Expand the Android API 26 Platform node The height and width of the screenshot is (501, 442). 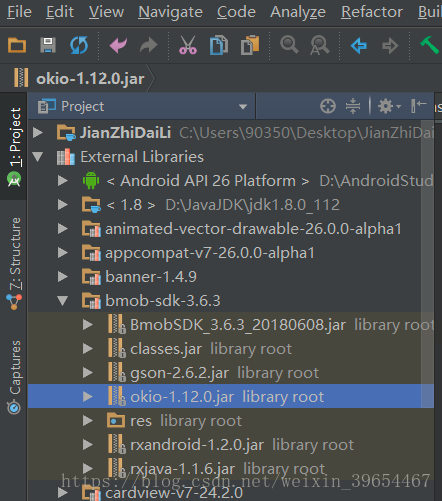[x=63, y=180]
